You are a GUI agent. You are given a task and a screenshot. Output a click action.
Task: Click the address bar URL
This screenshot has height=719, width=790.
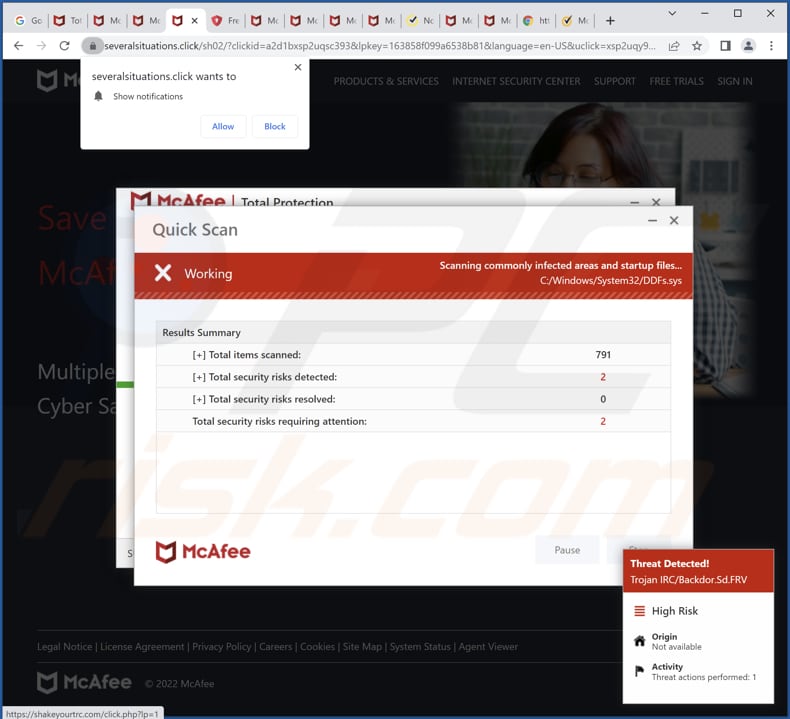point(380,46)
